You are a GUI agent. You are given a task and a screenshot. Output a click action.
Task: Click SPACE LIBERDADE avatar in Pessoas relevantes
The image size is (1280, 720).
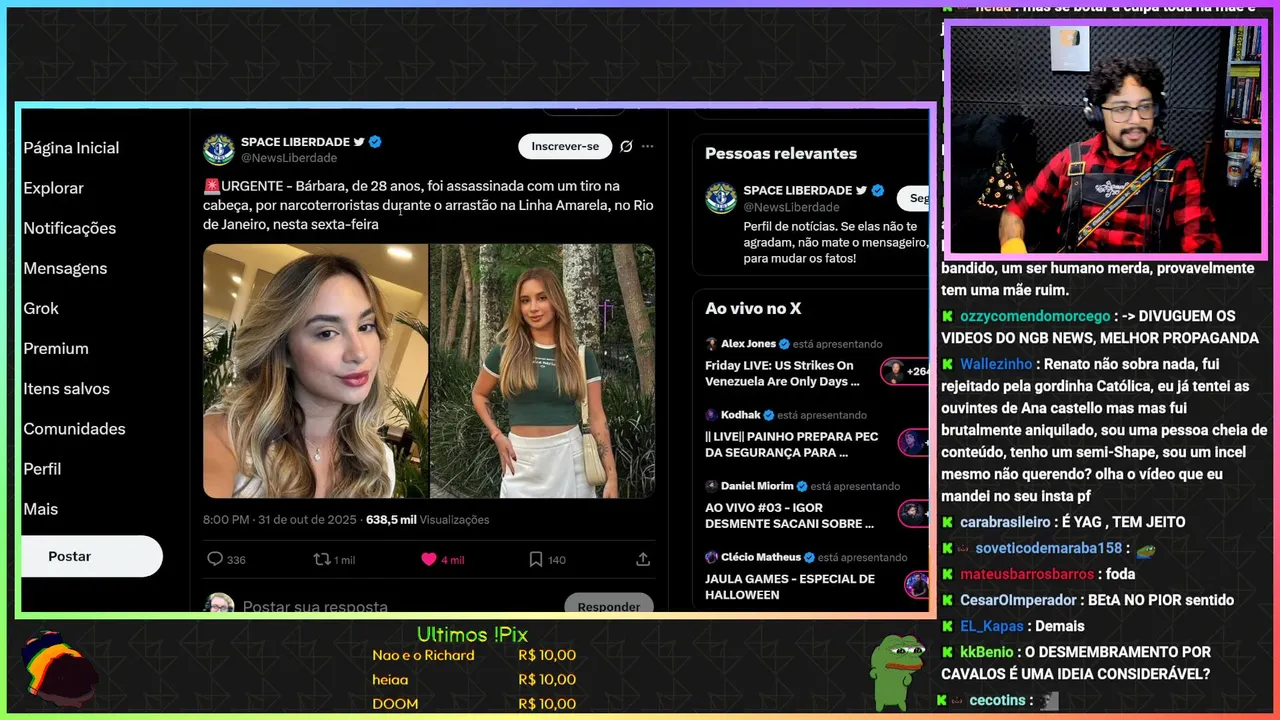[721, 198]
